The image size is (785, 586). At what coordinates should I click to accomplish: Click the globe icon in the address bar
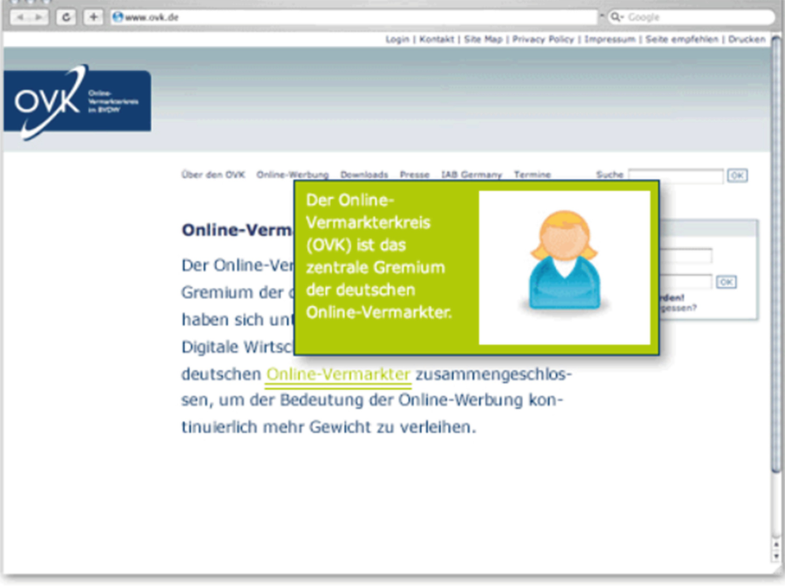118,17
